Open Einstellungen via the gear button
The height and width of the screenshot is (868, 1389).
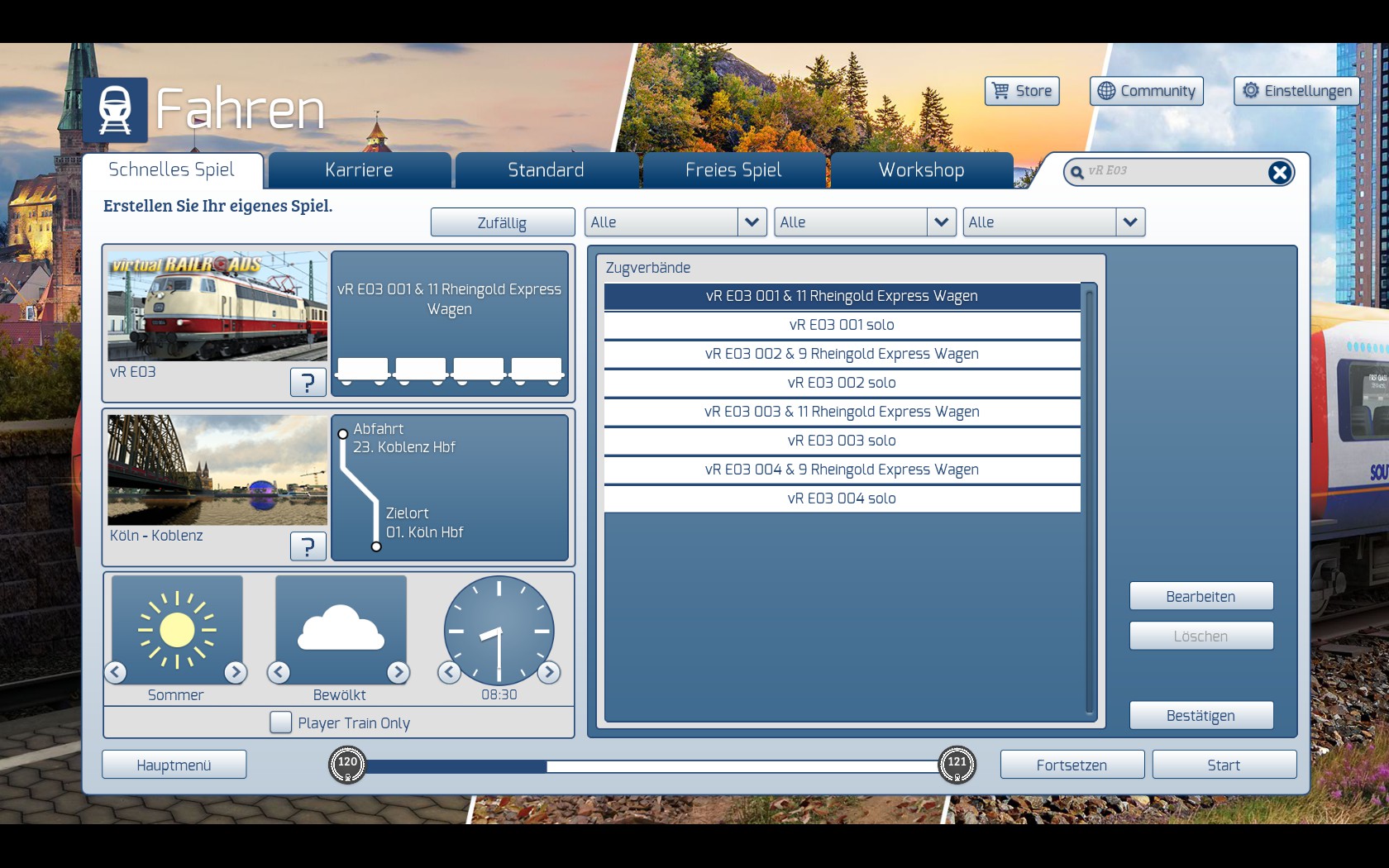pos(1296,91)
